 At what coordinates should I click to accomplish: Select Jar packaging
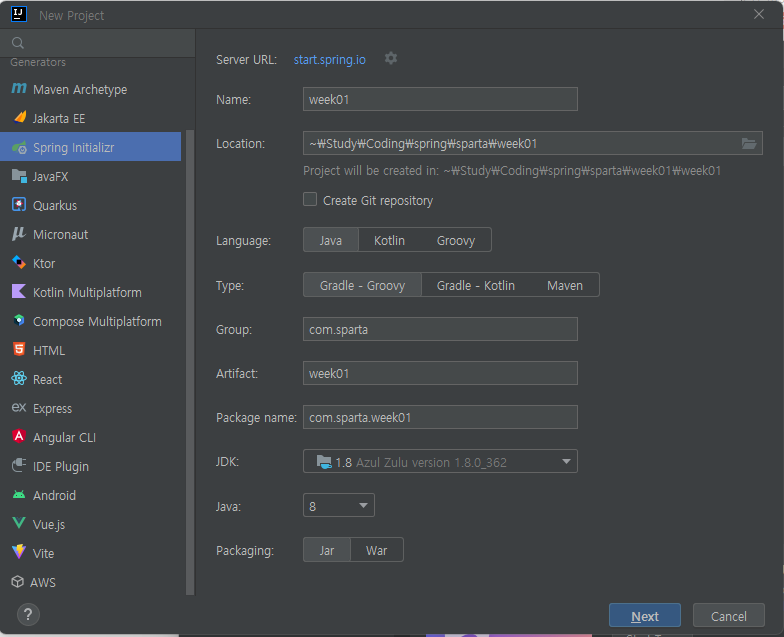[327, 550]
